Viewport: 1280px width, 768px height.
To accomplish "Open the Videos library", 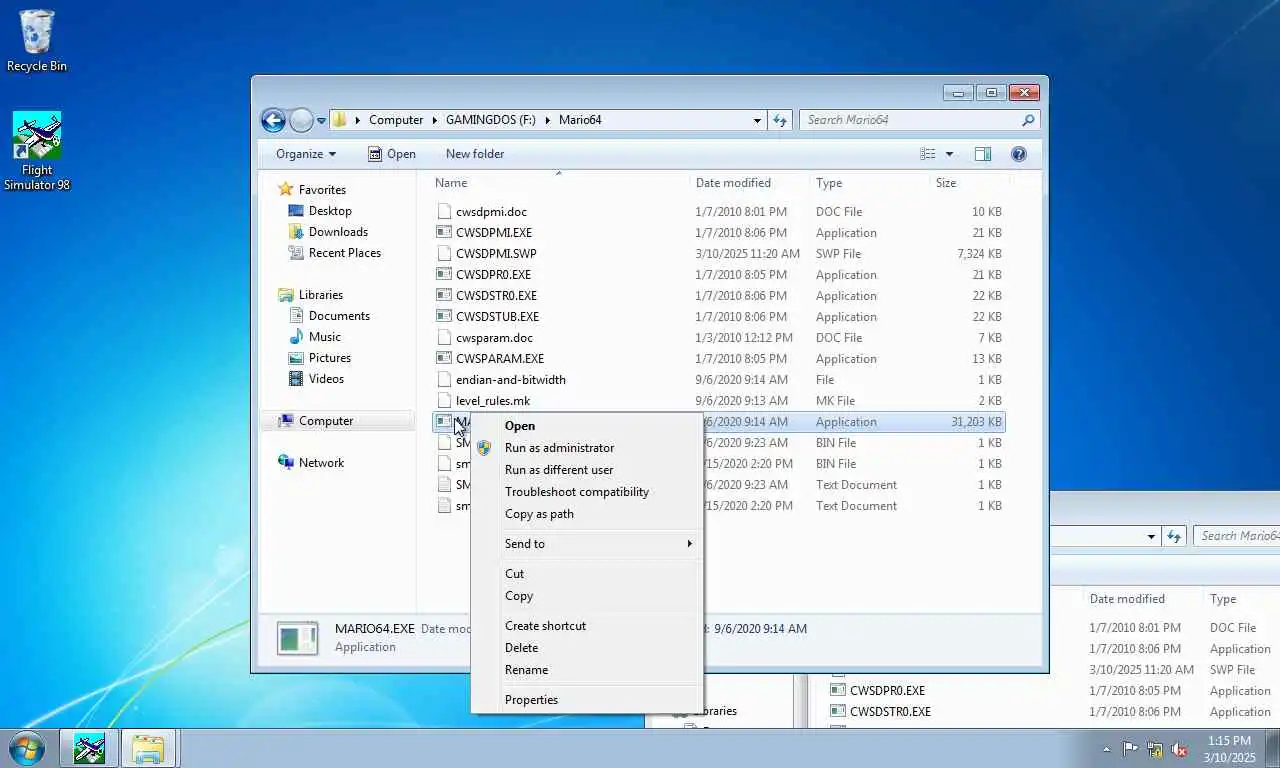I will tap(326, 379).
